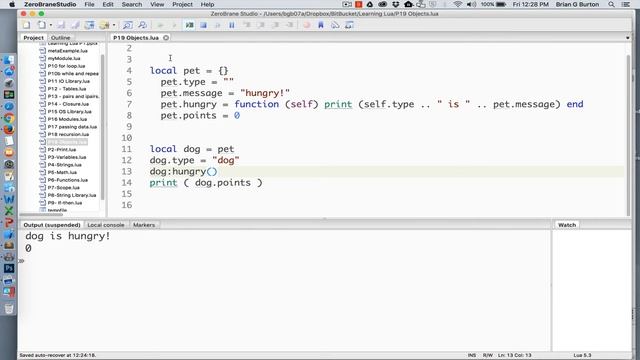Select P2-Print.lua file
The image size is (640, 360).
point(62,149)
